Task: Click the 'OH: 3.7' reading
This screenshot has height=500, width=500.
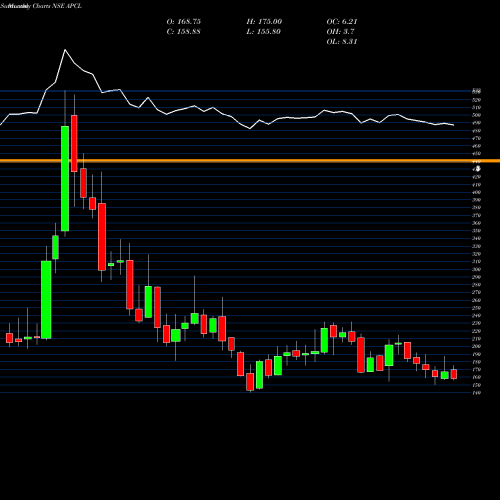Action: click(340, 32)
